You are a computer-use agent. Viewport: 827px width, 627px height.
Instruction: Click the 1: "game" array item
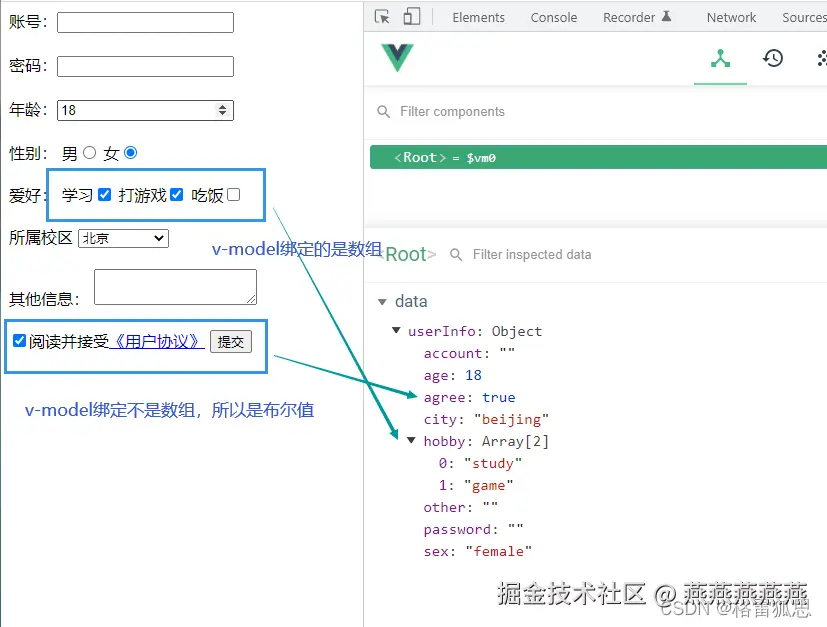click(476, 485)
